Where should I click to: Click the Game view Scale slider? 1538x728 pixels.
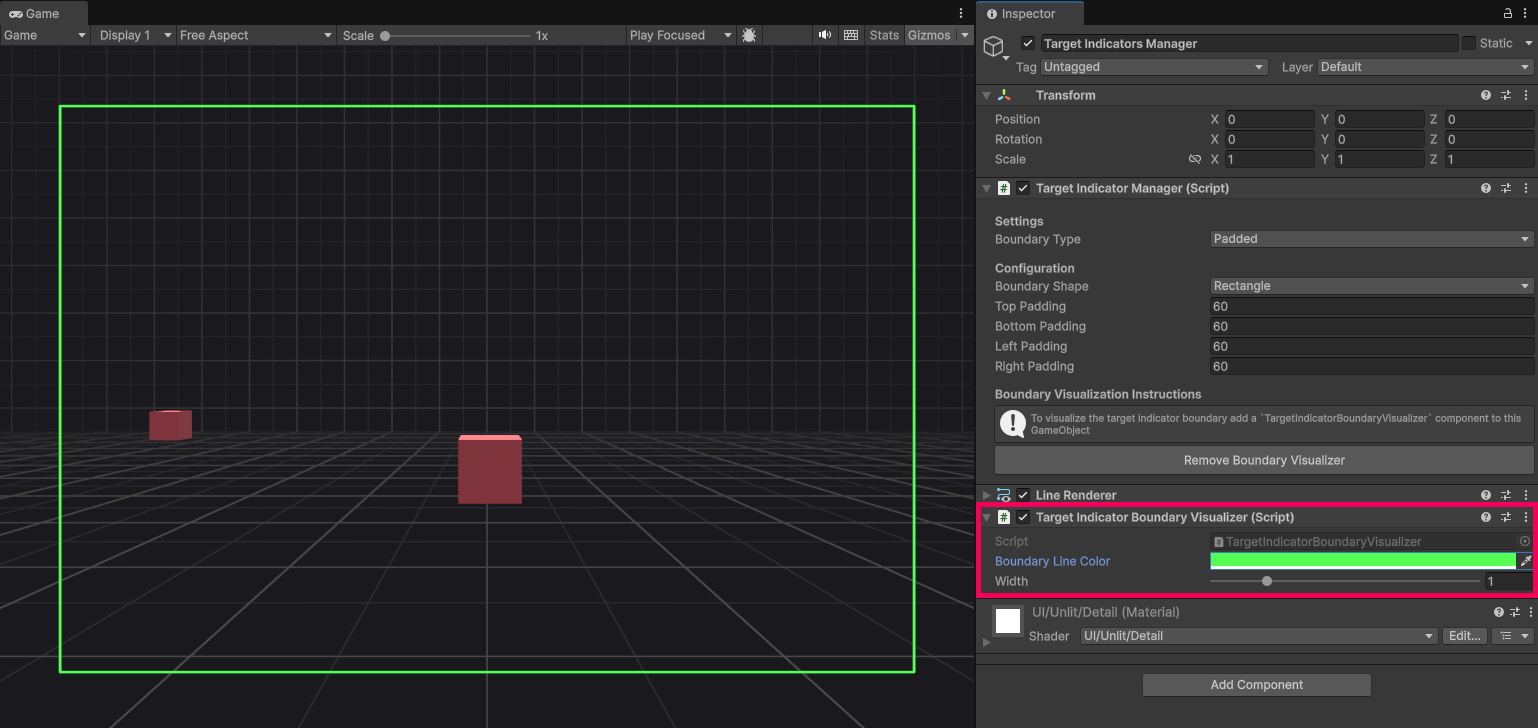tap(457, 35)
